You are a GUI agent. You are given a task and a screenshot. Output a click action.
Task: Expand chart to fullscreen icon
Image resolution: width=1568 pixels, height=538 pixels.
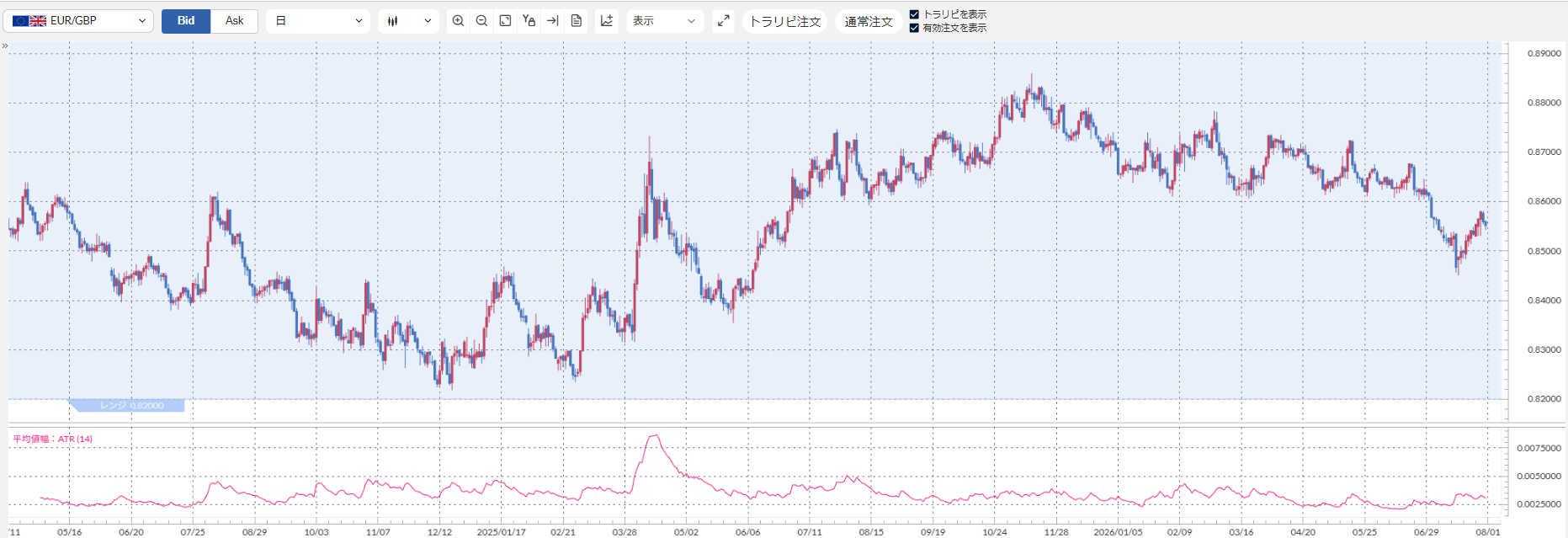723,21
